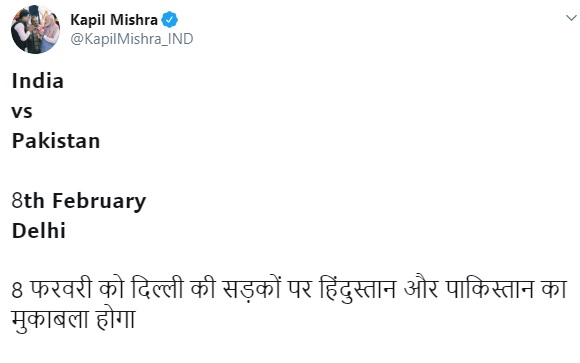This screenshot has width=580, height=363.
Task: Click the Hindi word दिल्ली
Action: click(x=157, y=288)
